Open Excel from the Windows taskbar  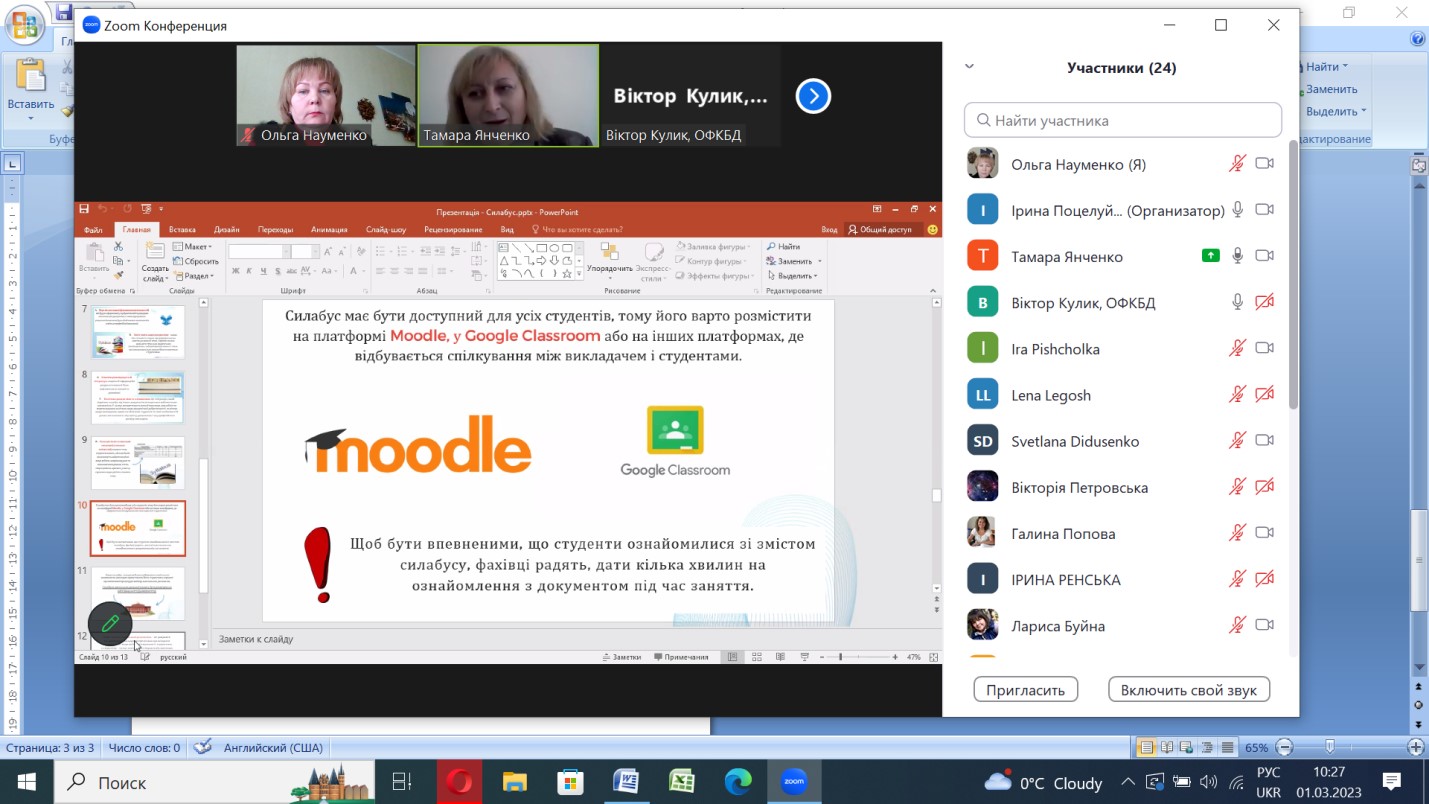(x=682, y=782)
